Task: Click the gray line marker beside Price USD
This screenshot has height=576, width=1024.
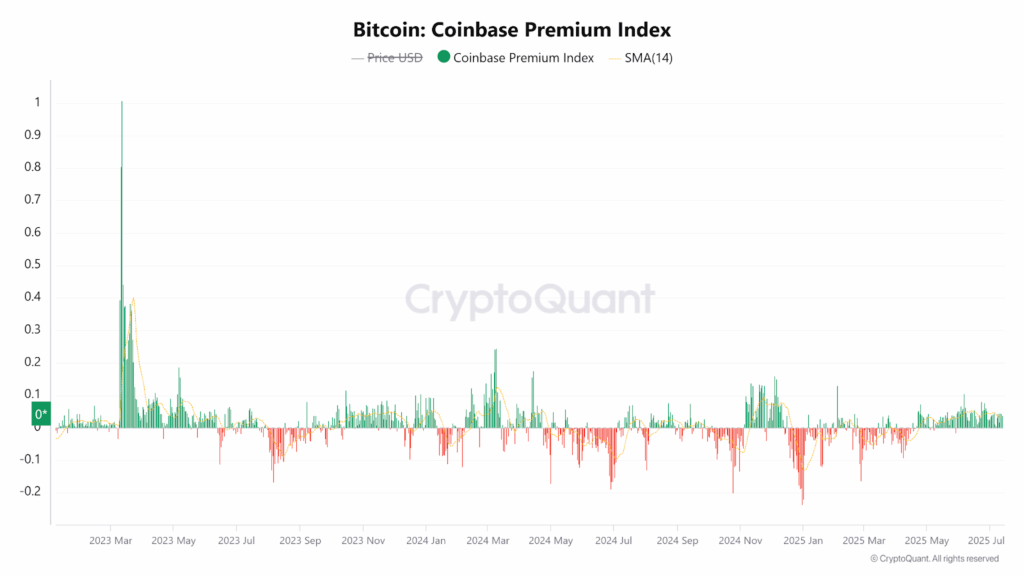Action: [357, 58]
